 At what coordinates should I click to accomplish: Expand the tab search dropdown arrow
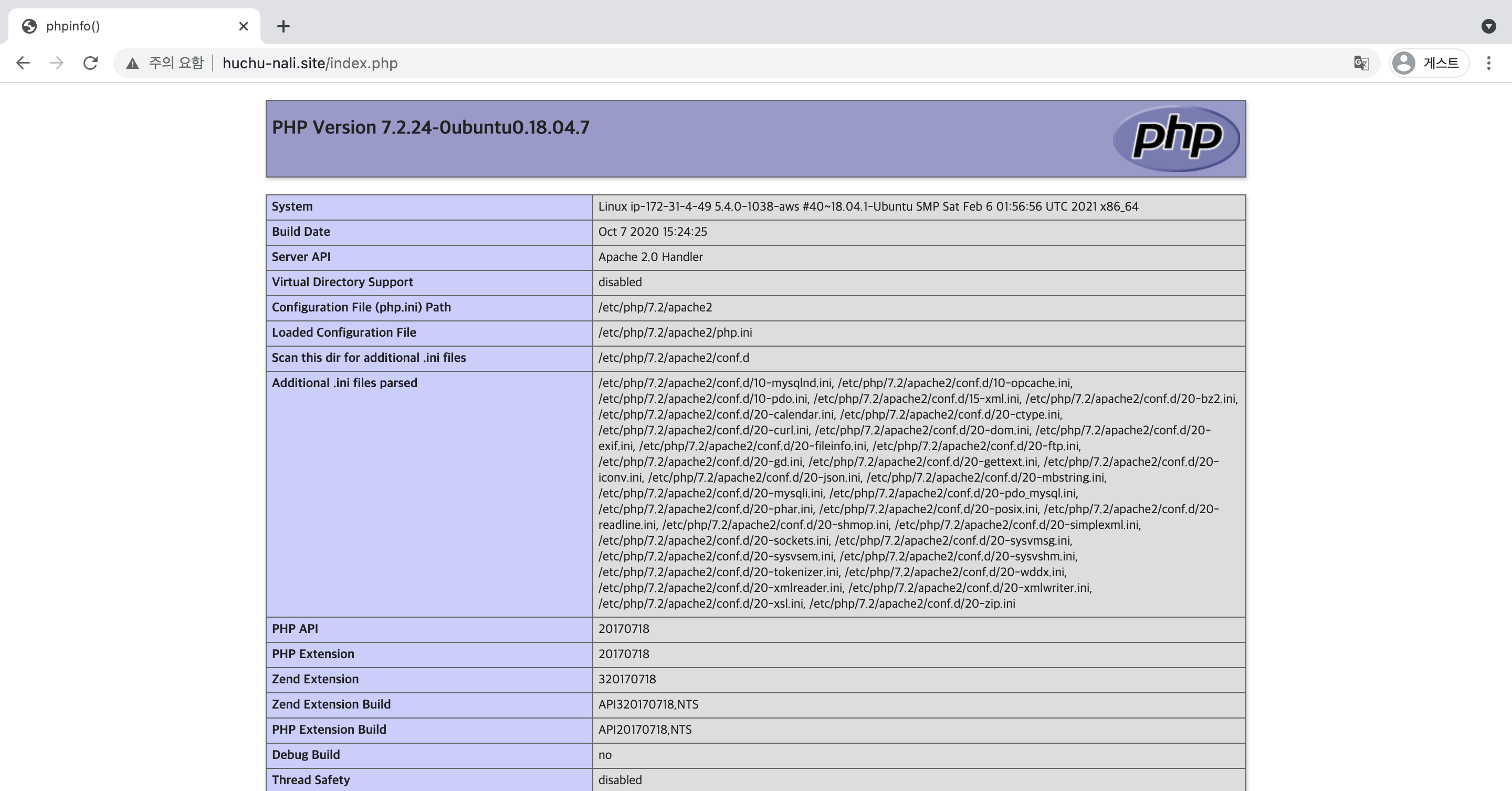pos(1488,26)
